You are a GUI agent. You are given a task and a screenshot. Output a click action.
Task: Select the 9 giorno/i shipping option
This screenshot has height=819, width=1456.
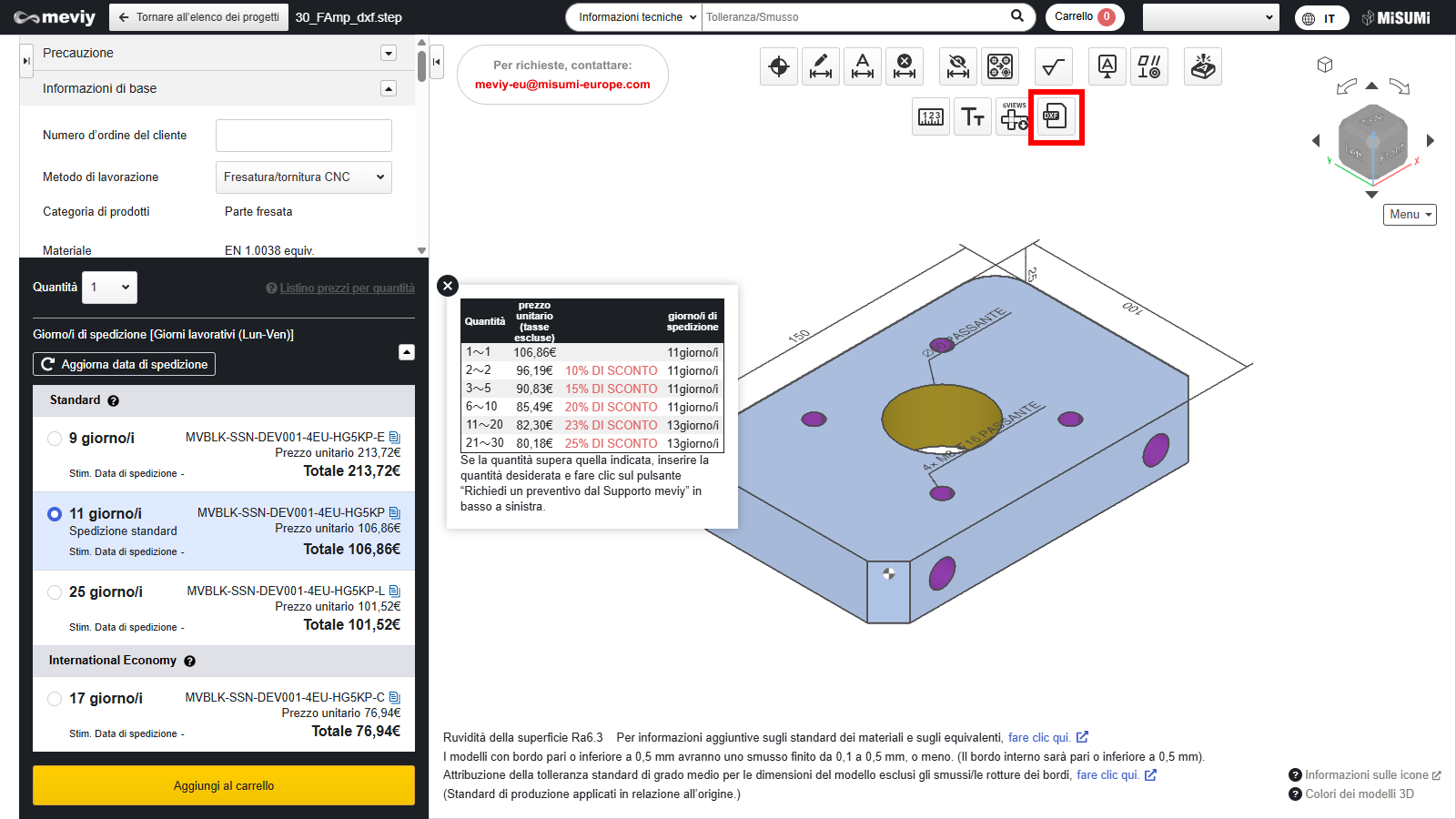[x=55, y=439]
